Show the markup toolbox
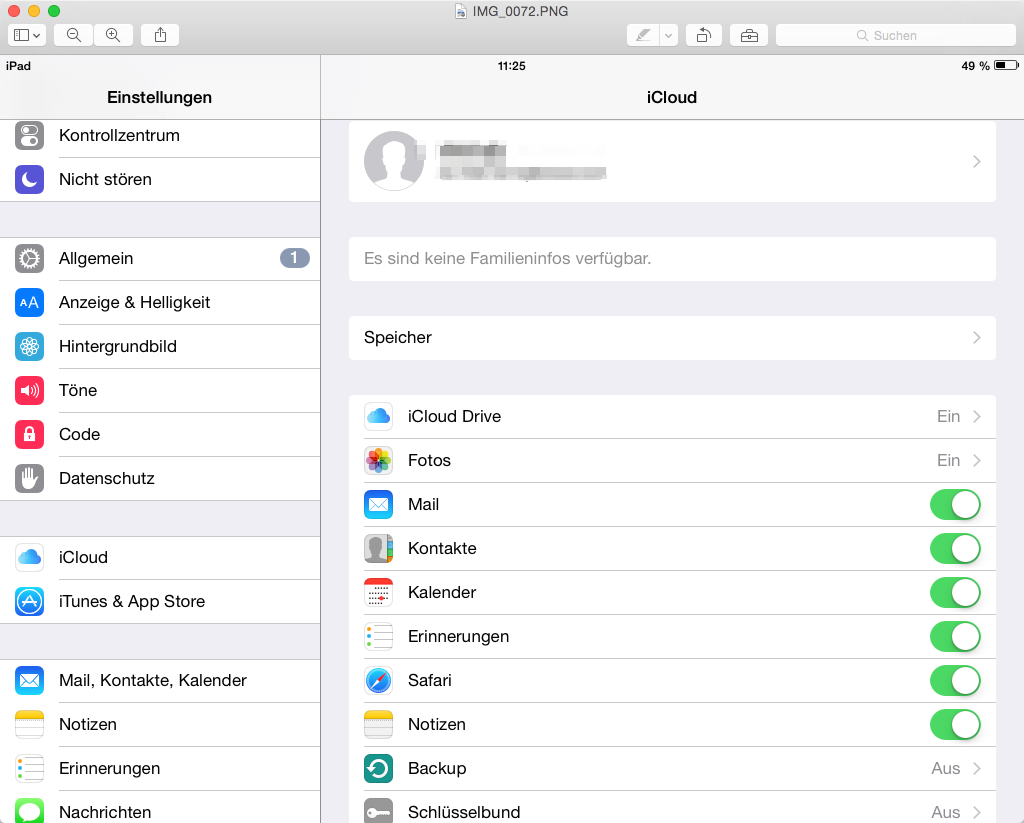Image resolution: width=1024 pixels, height=823 pixels. point(749,35)
